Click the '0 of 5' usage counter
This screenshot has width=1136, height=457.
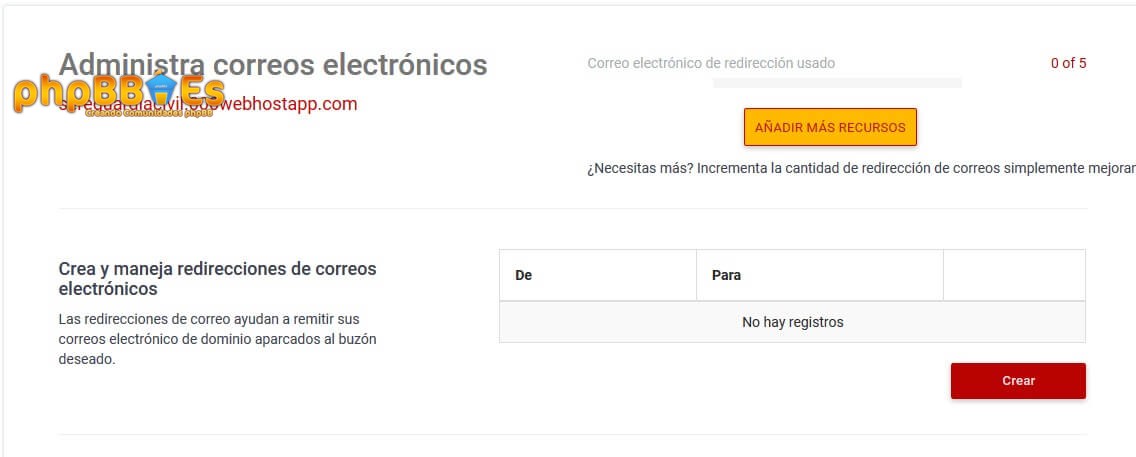(1068, 63)
